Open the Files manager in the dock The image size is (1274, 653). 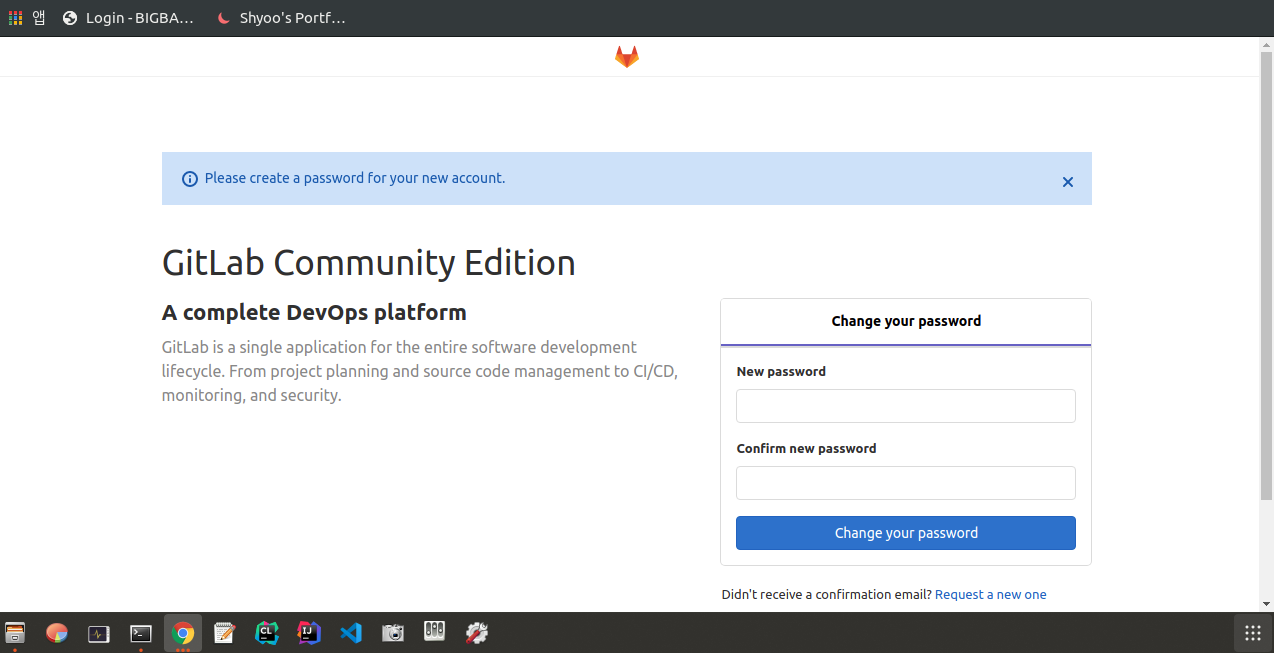pyautogui.click(x=15, y=632)
